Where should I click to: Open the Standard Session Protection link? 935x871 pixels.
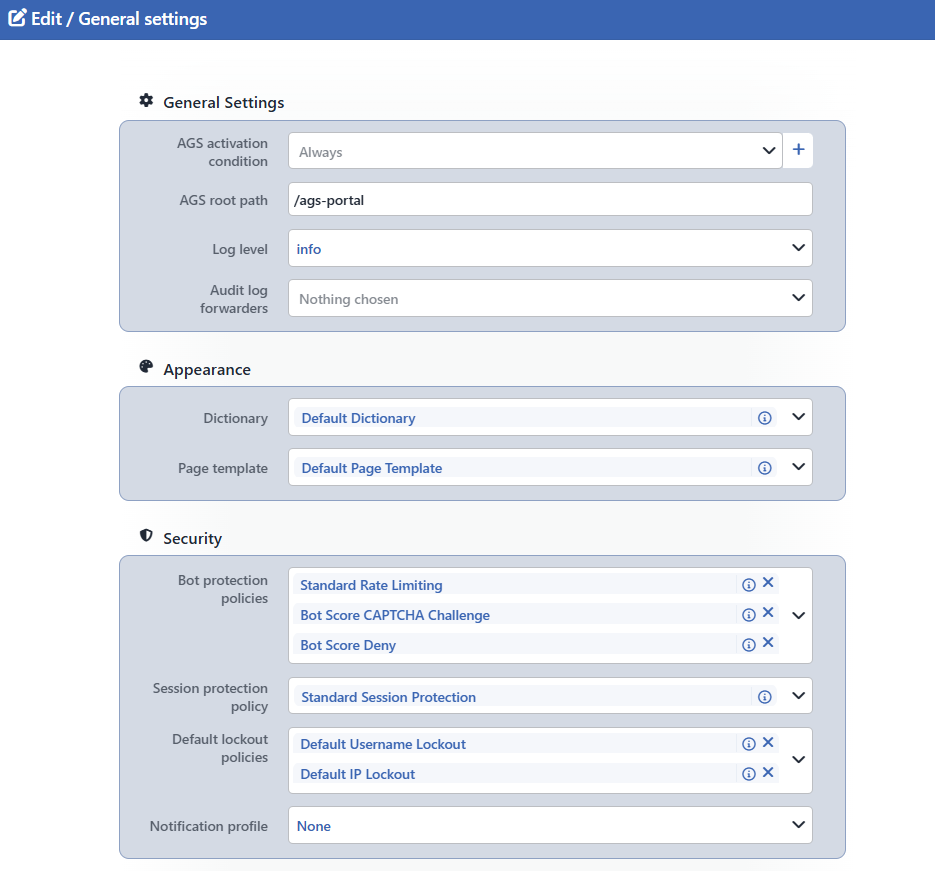pyautogui.click(x=388, y=697)
